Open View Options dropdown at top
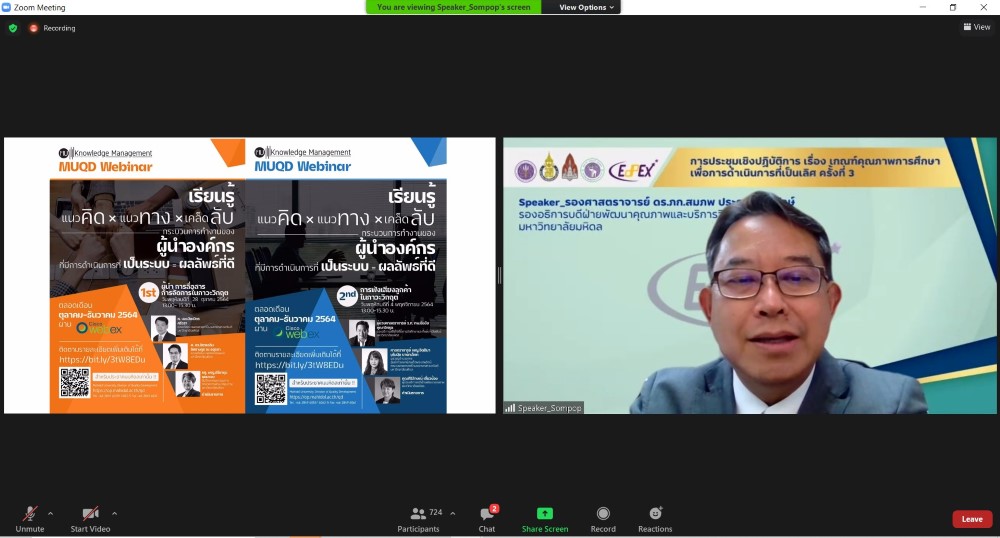The width and height of the screenshot is (1000, 538). 586,7
